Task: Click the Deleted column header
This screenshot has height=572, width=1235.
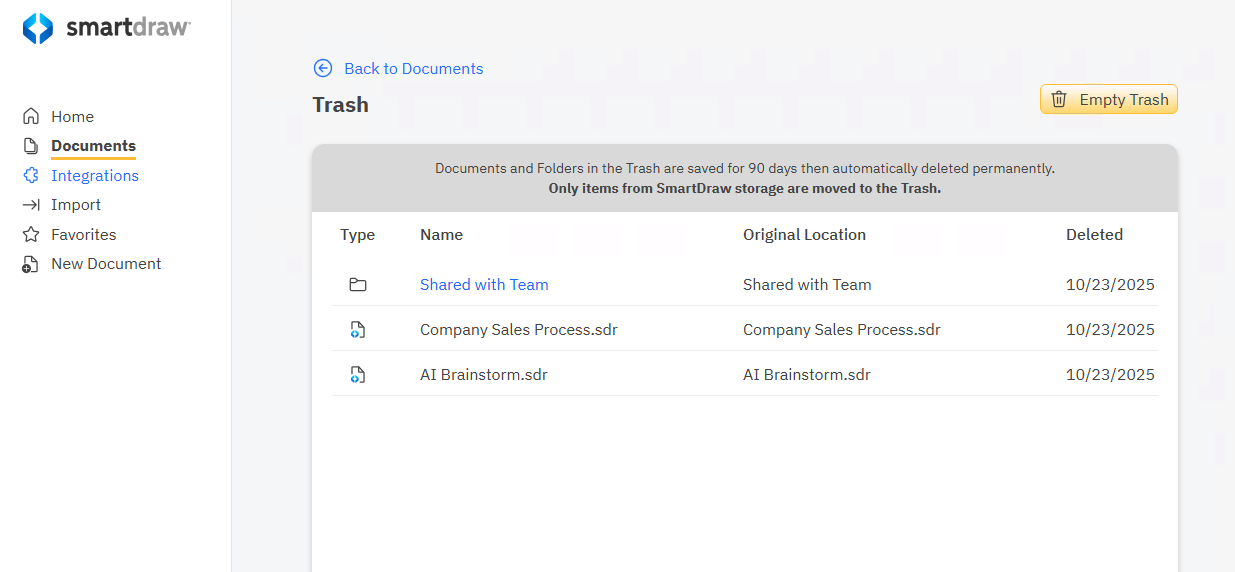Action: 1094,234
